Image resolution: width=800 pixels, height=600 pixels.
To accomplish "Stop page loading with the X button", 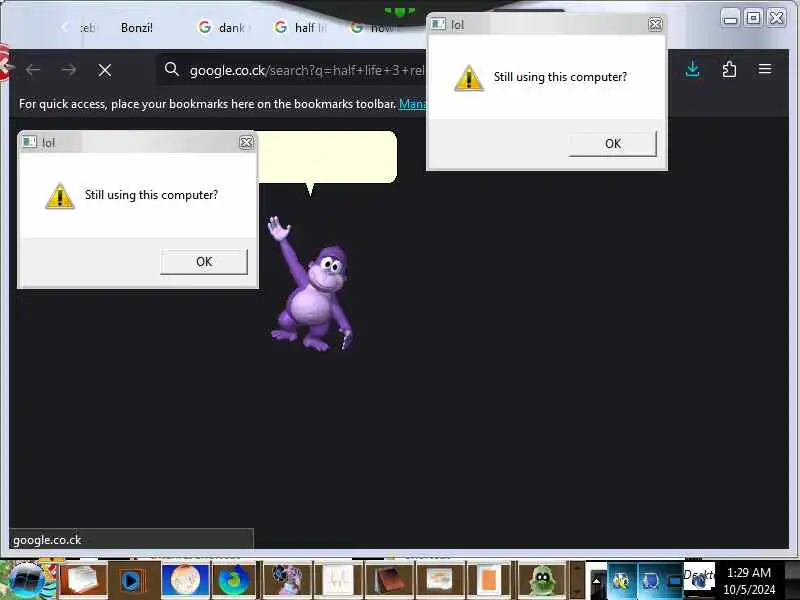I will pyautogui.click(x=105, y=70).
